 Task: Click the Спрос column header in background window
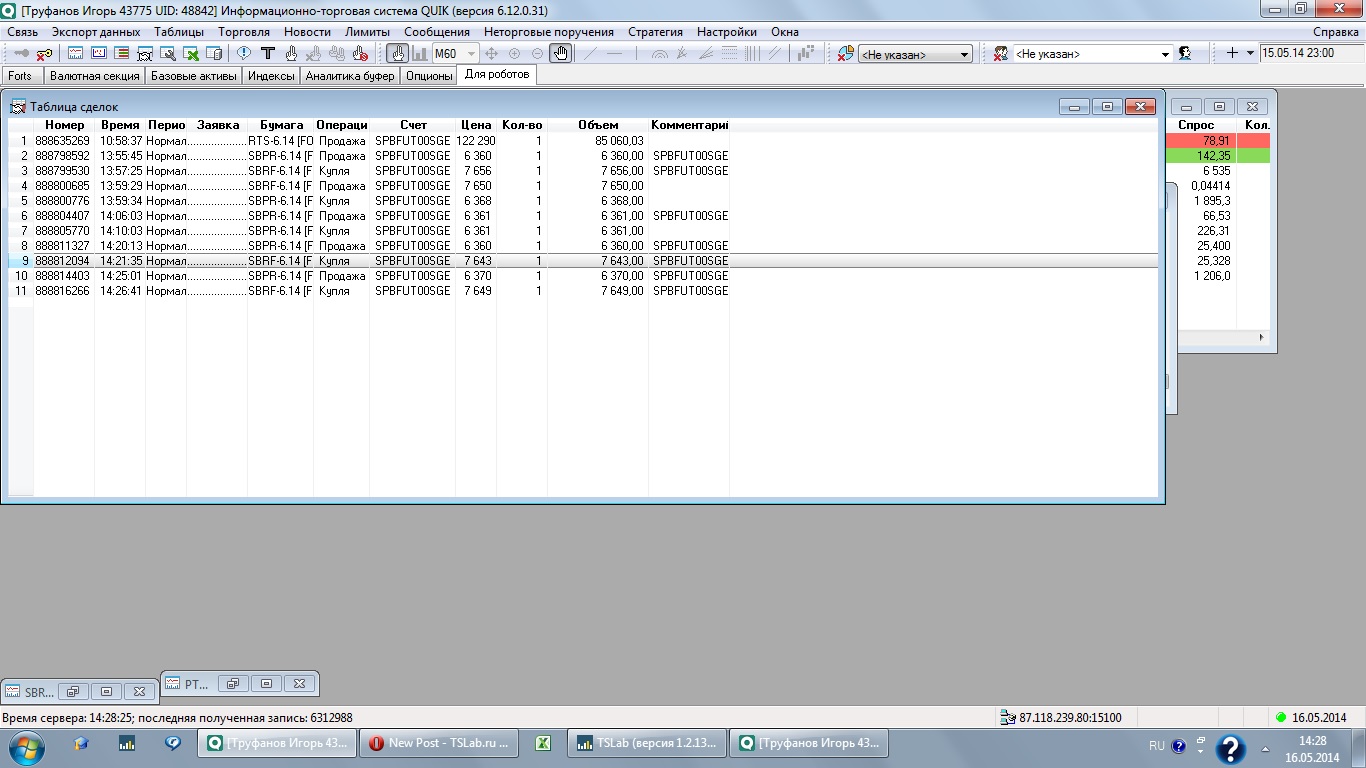click(1196, 125)
